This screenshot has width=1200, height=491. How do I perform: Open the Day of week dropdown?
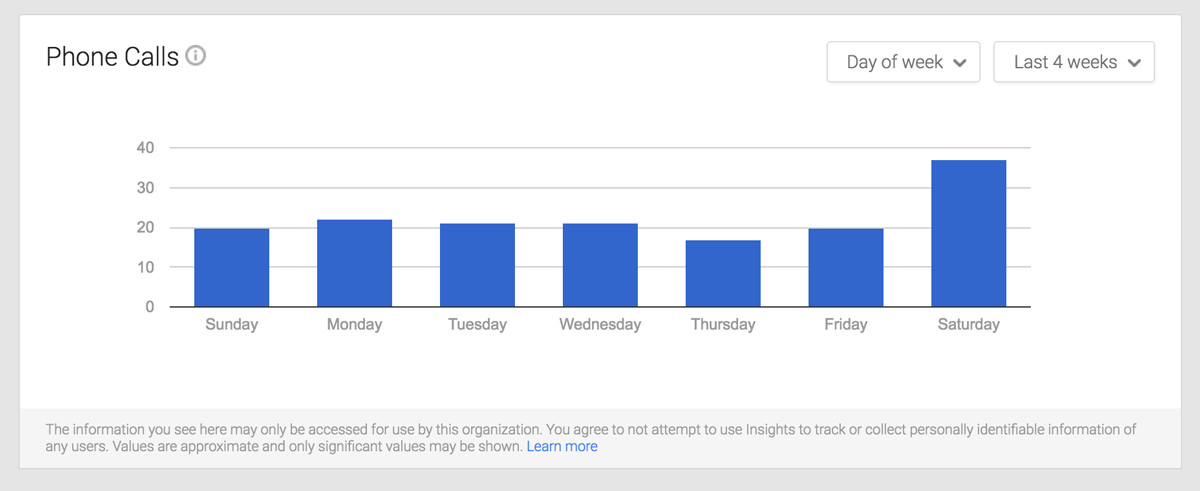[x=903, y=62]
